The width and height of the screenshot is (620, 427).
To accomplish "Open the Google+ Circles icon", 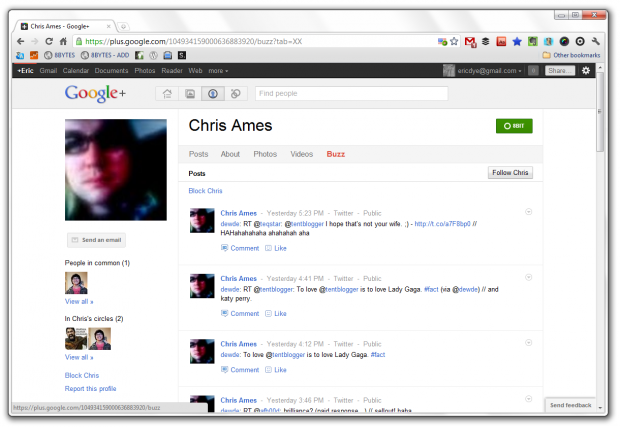I will [x=236, y=94].
